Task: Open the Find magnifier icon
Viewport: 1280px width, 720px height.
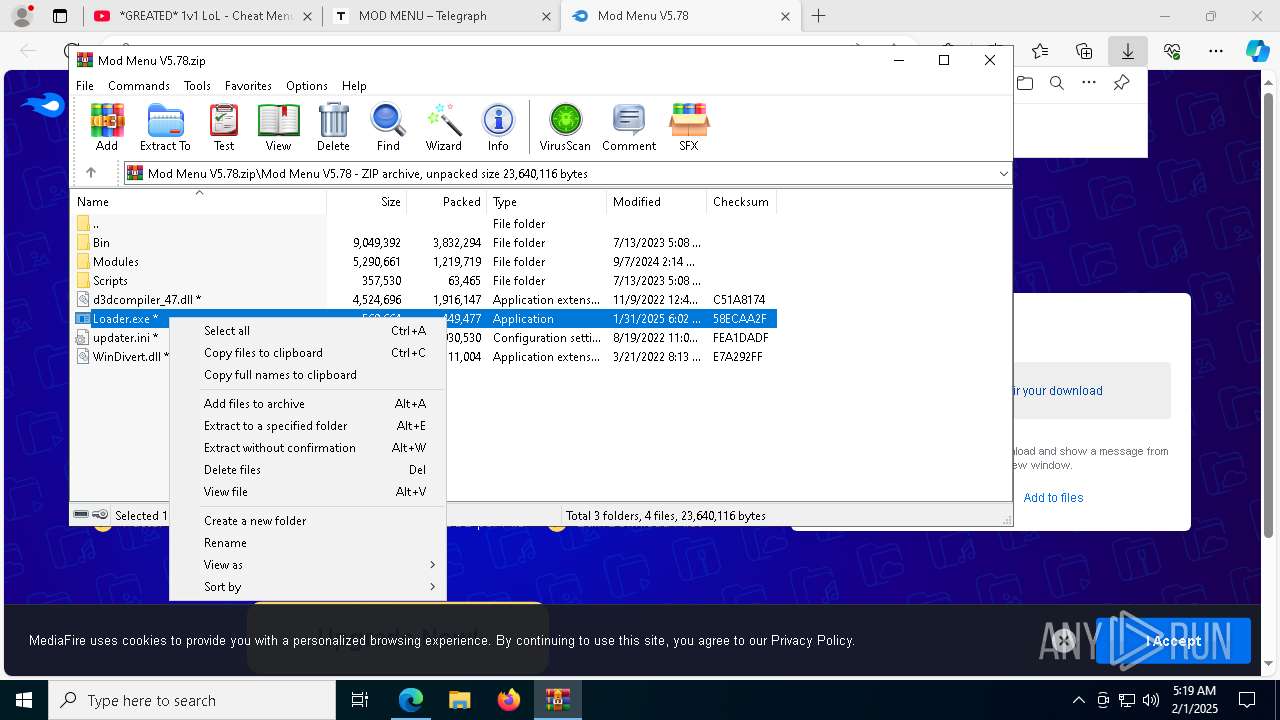Action: coord(388,127)
